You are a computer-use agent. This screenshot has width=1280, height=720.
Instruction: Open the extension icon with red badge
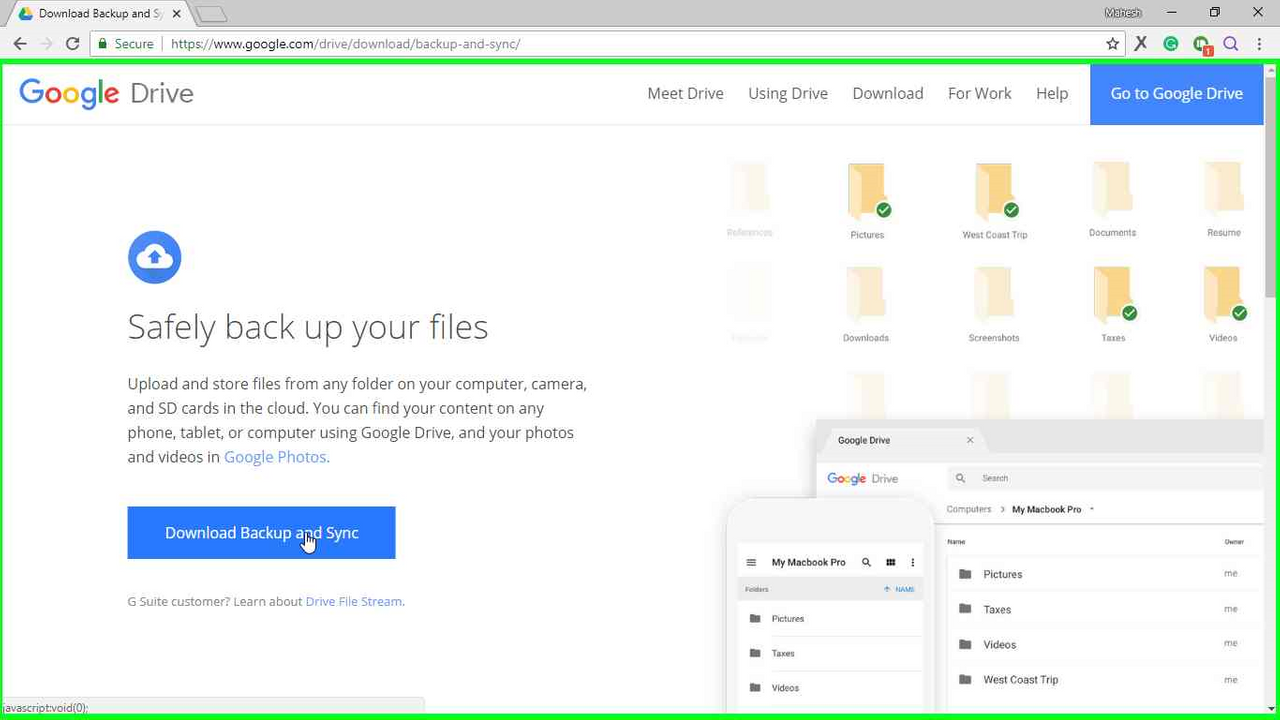(x=1202, y=45)
